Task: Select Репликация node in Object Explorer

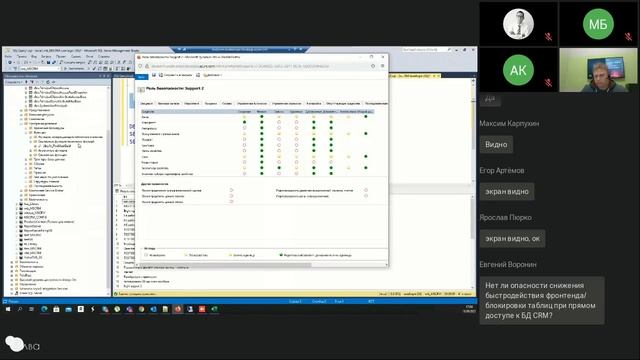Action: [28, 271]
